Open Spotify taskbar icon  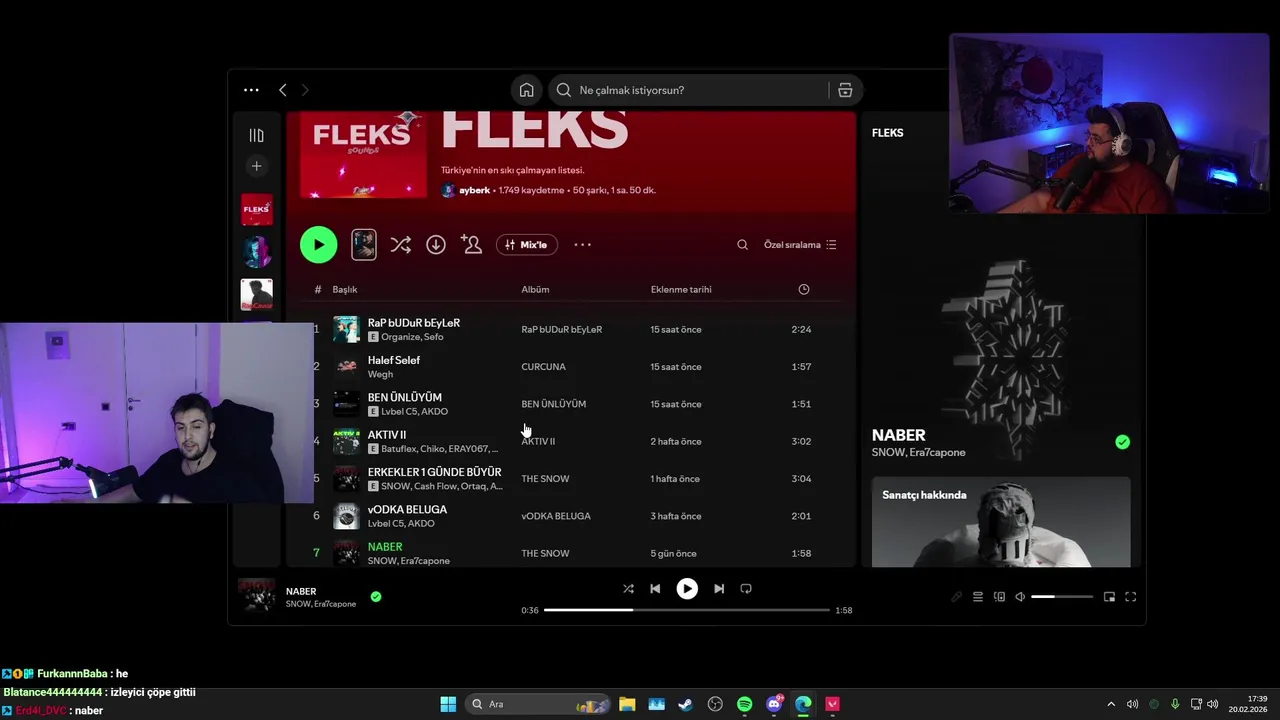click(744, 704)
